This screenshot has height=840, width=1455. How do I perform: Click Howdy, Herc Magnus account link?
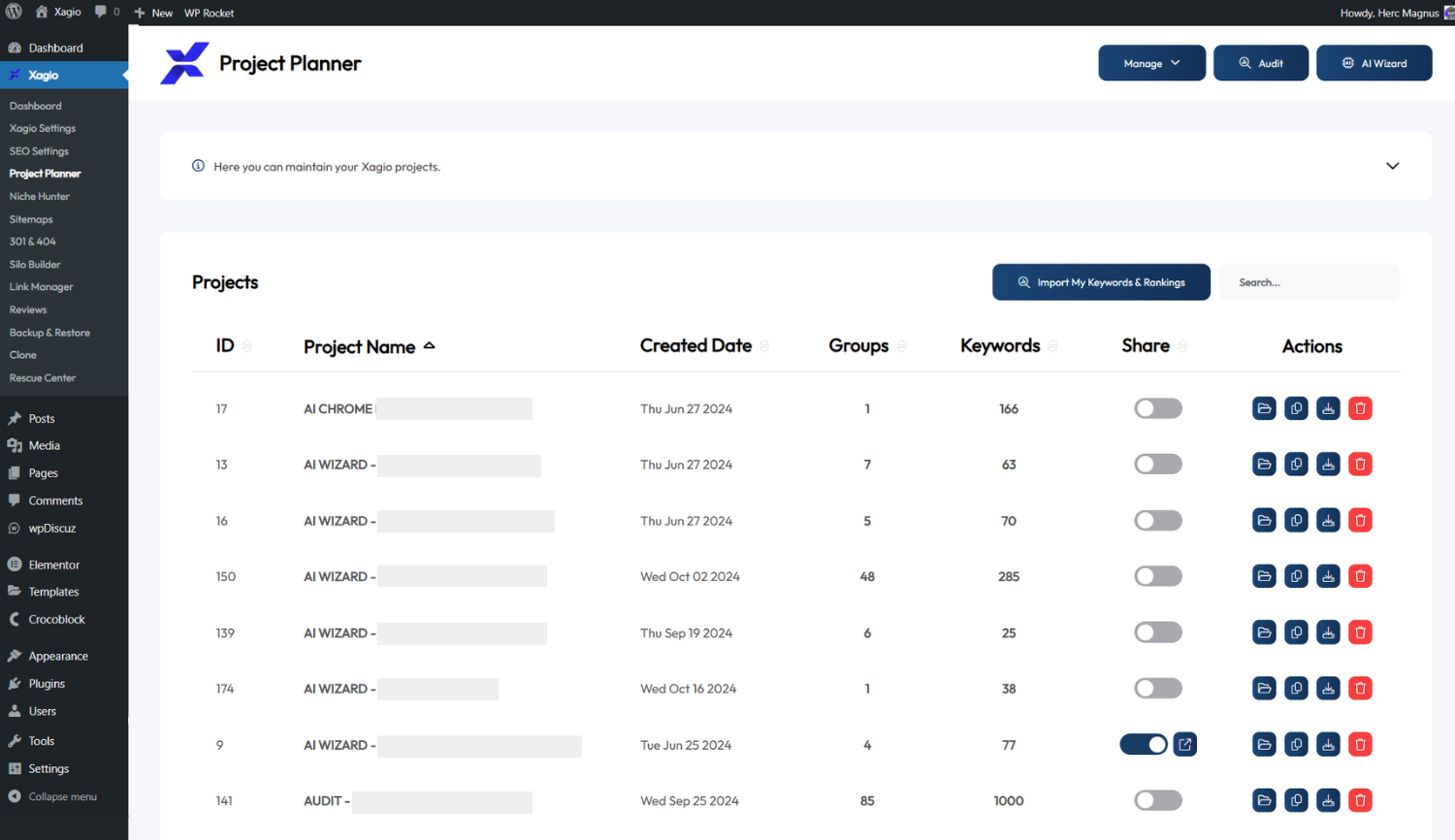1396,13
